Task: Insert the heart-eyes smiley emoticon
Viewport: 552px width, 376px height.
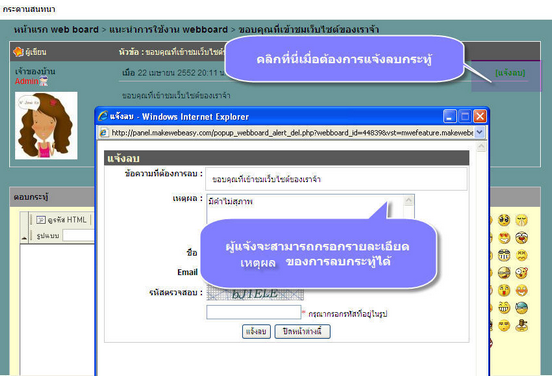Action: [x=504, y=238]
